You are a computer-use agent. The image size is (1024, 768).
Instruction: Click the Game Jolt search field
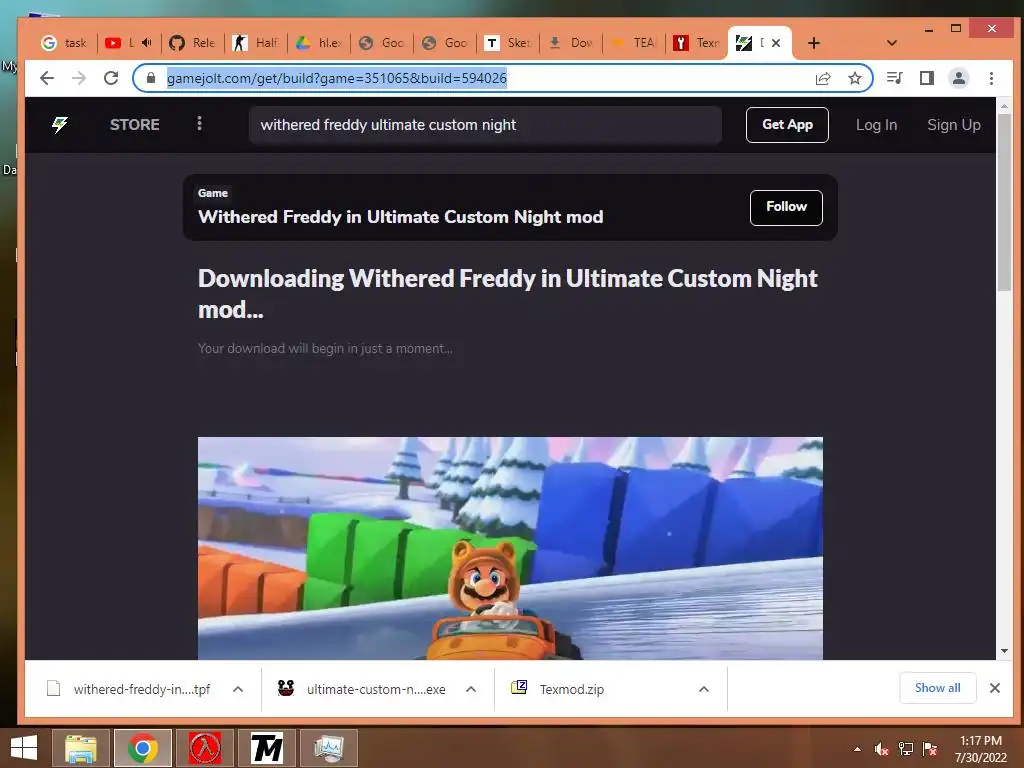point(485,125)
